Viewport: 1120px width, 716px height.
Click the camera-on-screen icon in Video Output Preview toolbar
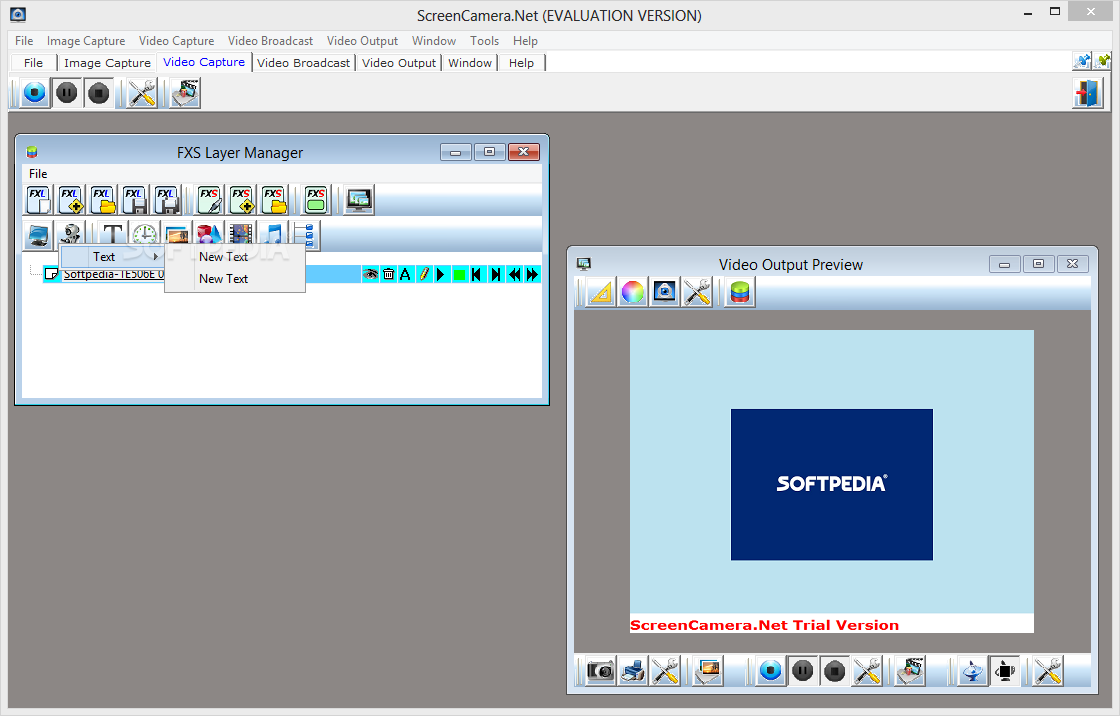pyautogui.click(x=665, y=292)
